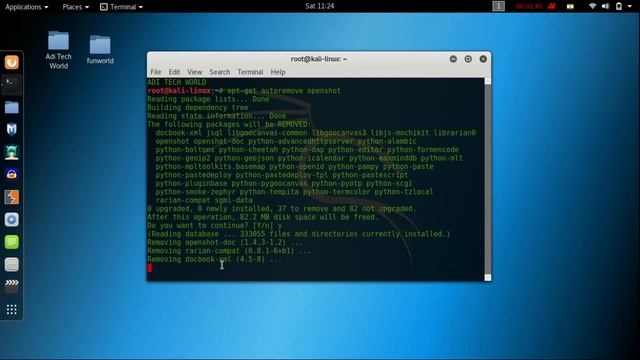This screenshot has height=360, width=640.
Task: Click the battery status icon
Action: pyautogui.click(x=619, y=6)
